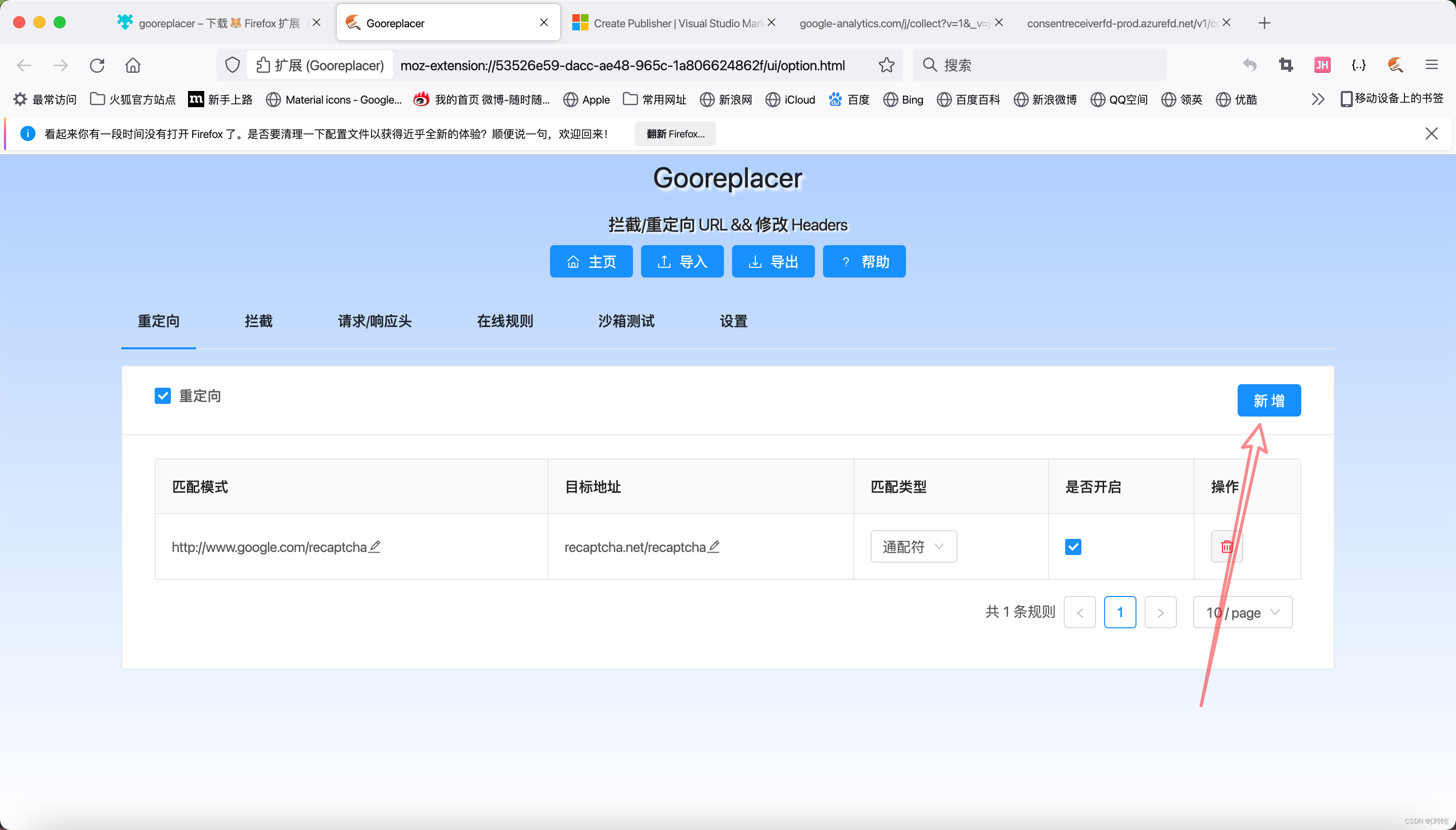
Task: Open the screenshot crop toolbar icon
Action: [1286, 65]
